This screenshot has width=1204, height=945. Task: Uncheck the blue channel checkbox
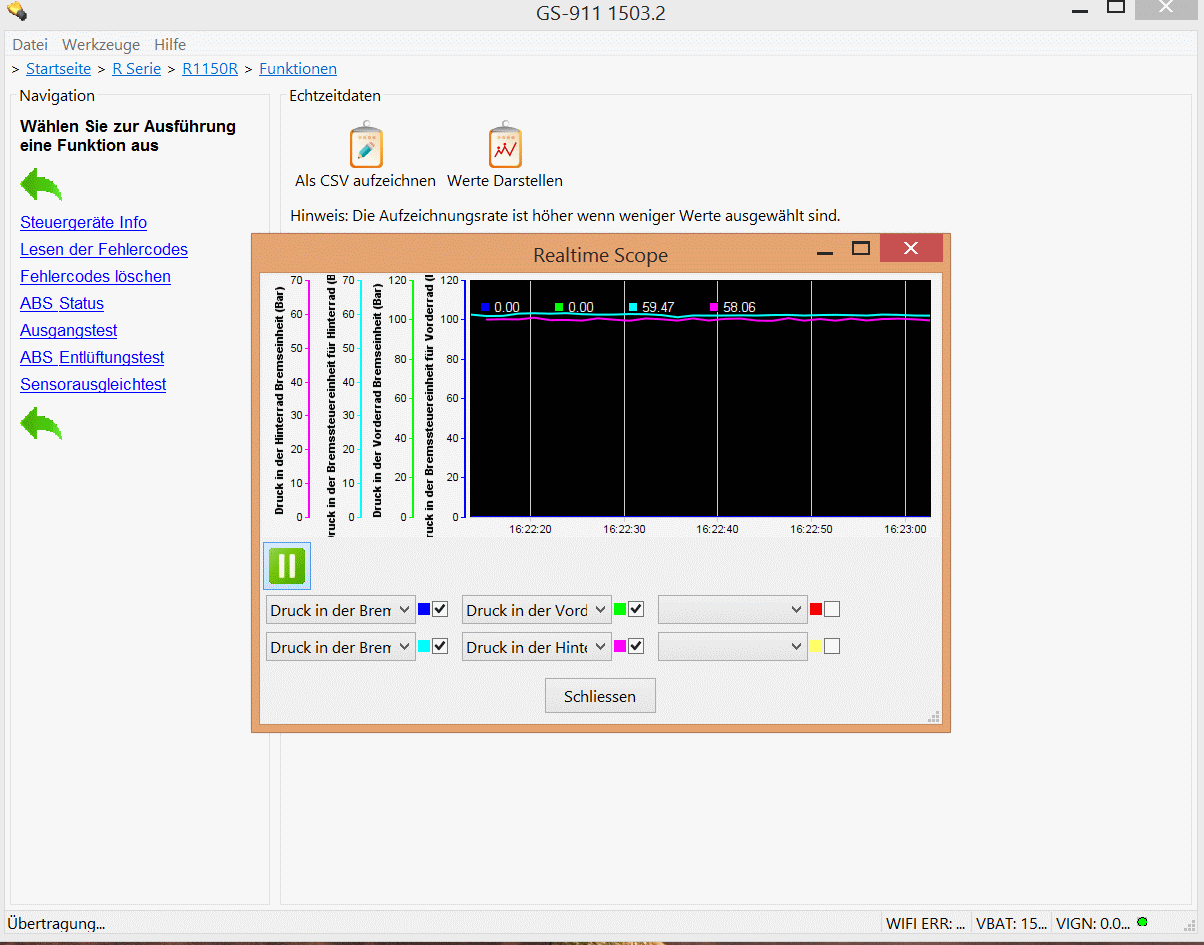[x=440, y=609]
